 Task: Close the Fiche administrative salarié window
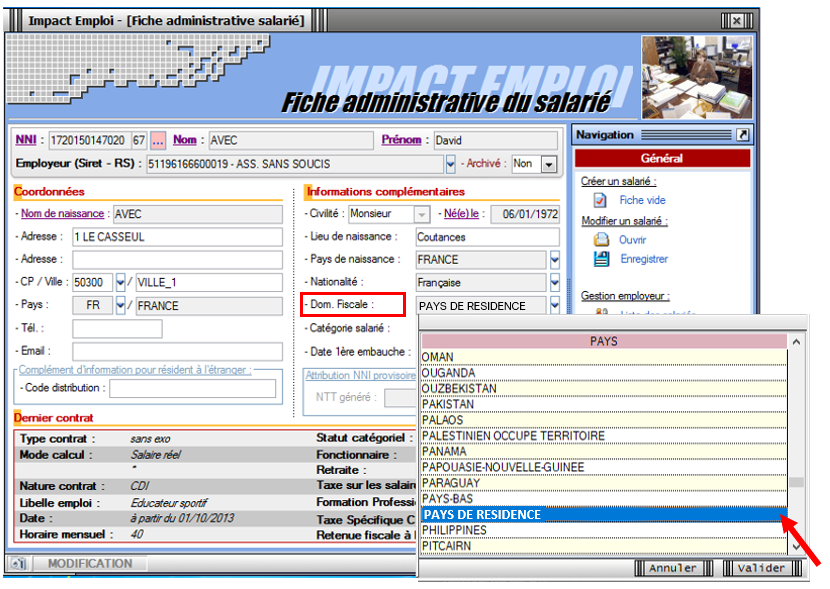coord(737,21)
